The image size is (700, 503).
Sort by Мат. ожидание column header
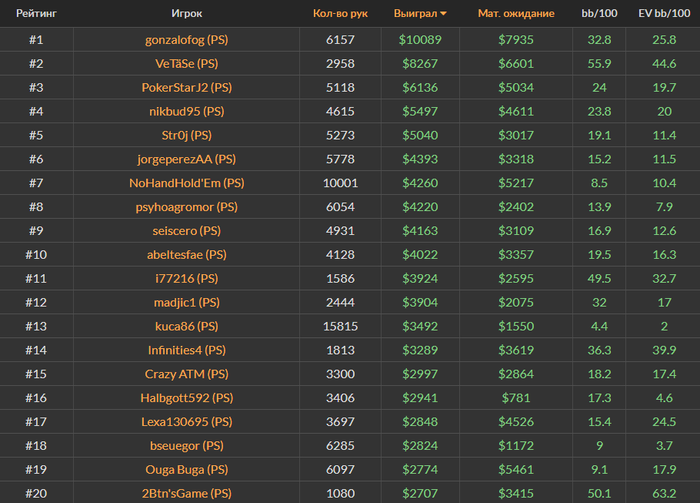pos(516,13)
